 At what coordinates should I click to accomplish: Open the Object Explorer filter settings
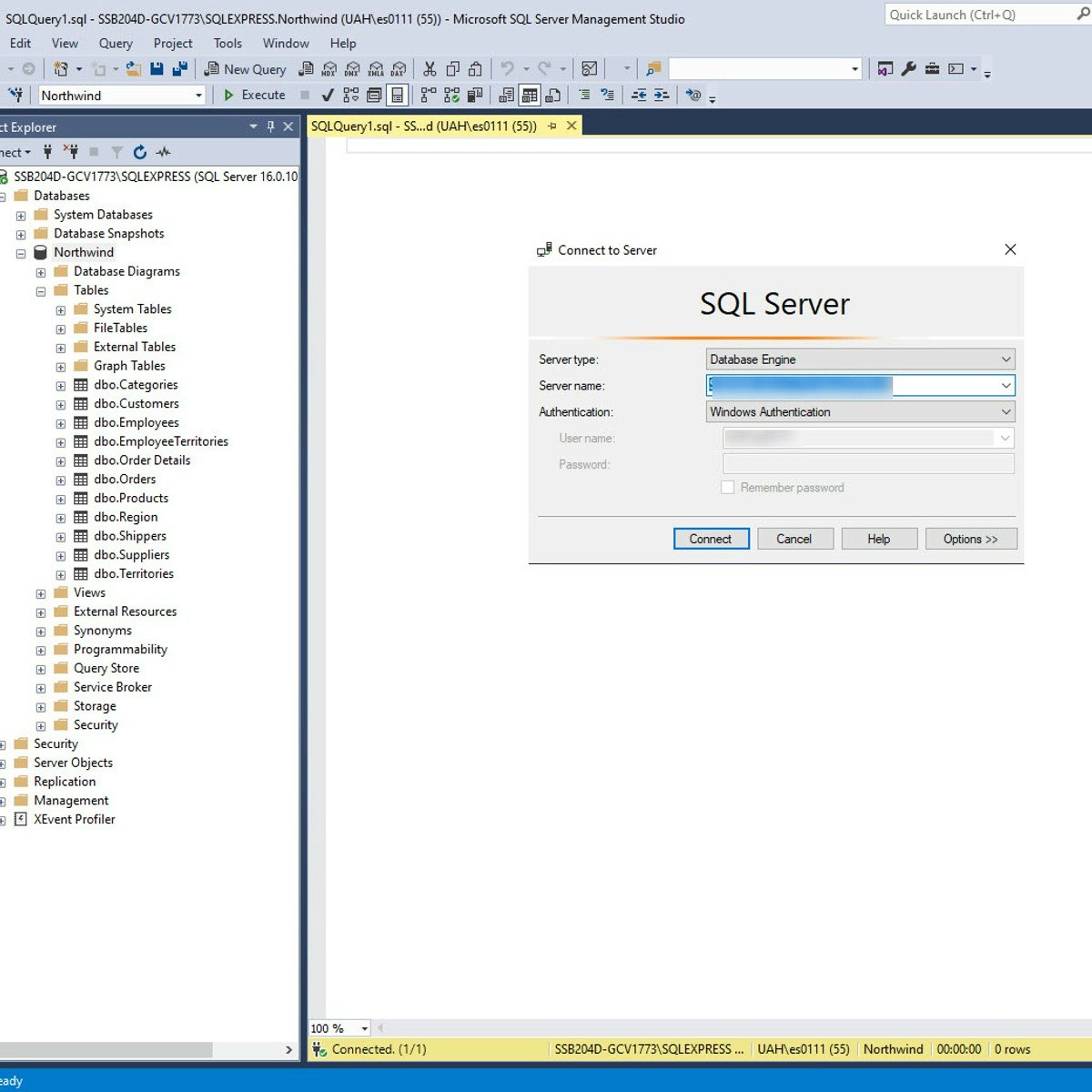[x=116, y=152]
